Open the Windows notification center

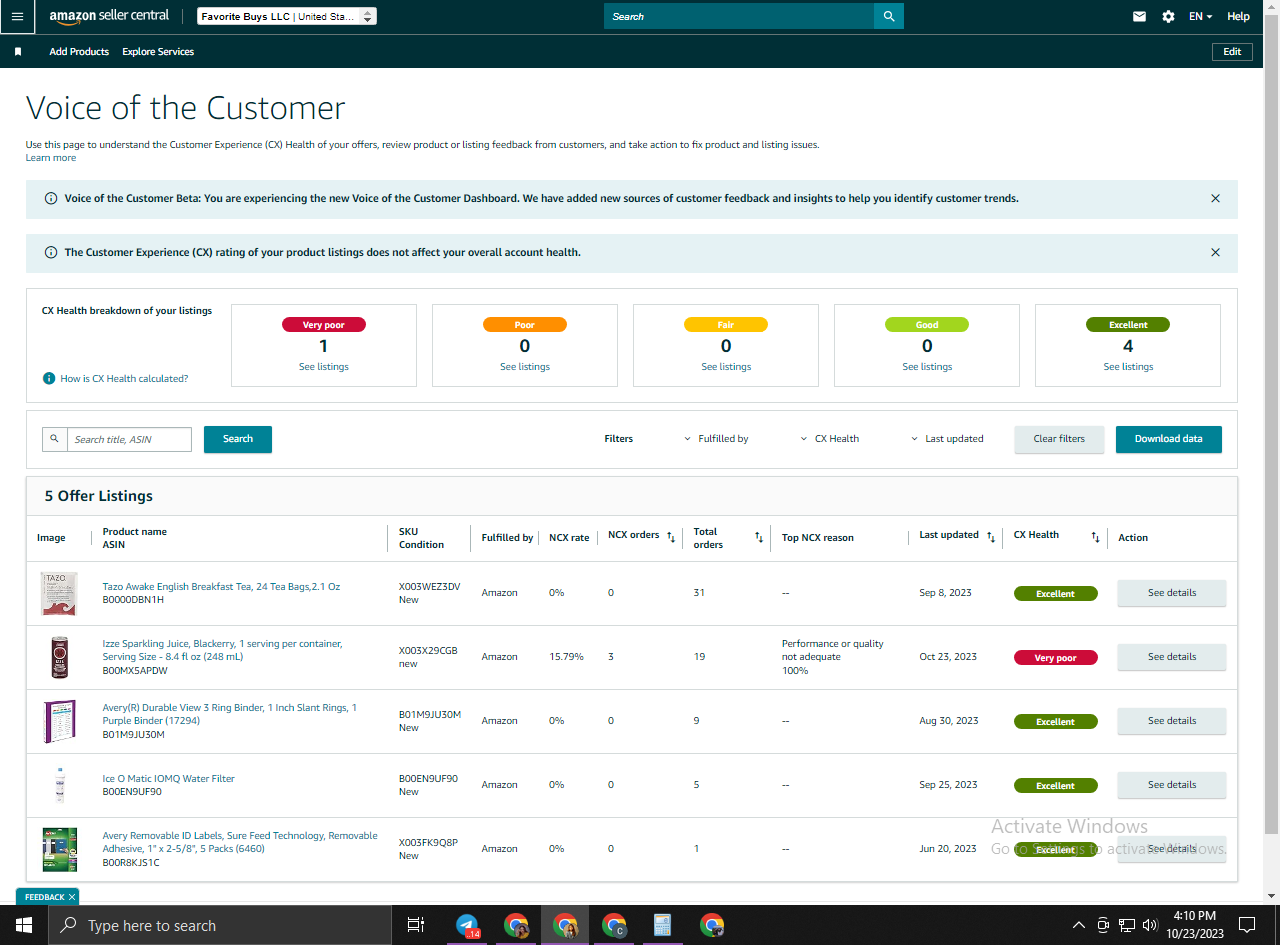pyautogui.click(x=1247, y=925)
